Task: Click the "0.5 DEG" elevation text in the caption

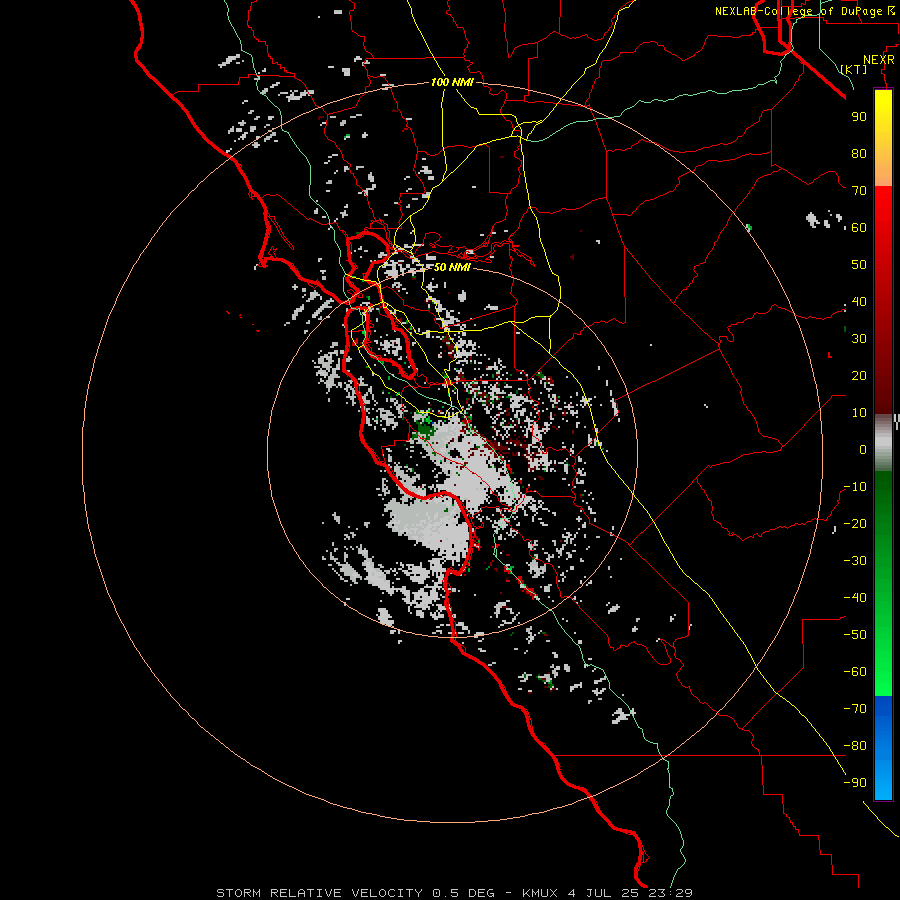Action: [x=463, y=893]
